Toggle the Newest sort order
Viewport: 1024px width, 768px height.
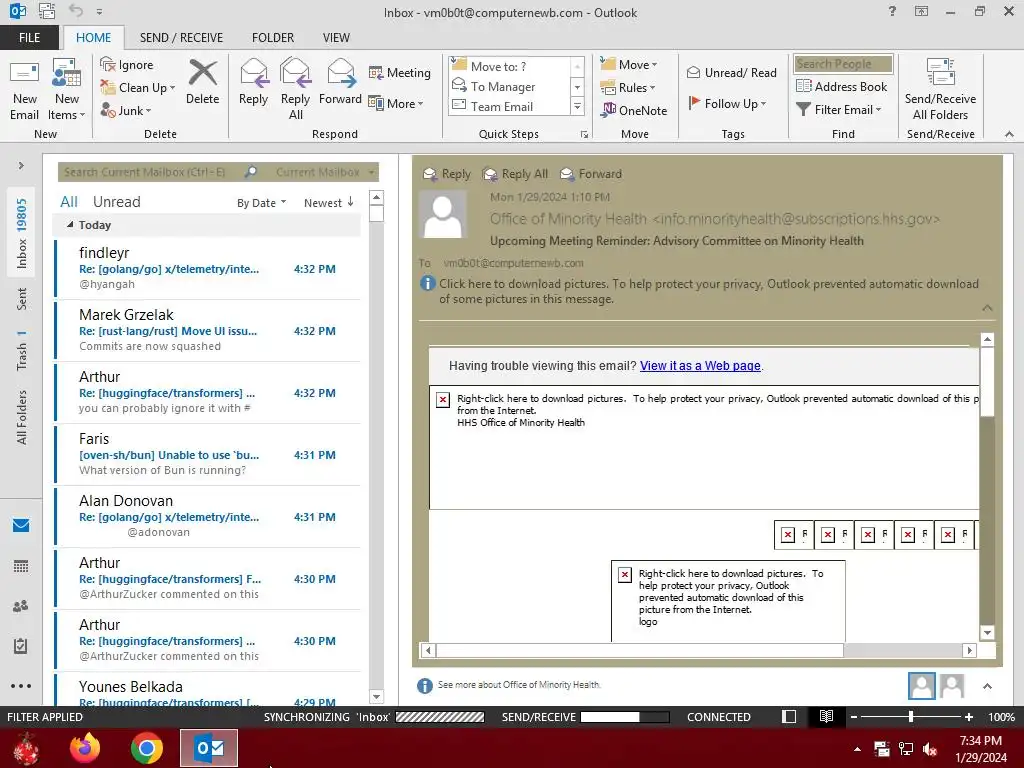click(x=328, y=203)
